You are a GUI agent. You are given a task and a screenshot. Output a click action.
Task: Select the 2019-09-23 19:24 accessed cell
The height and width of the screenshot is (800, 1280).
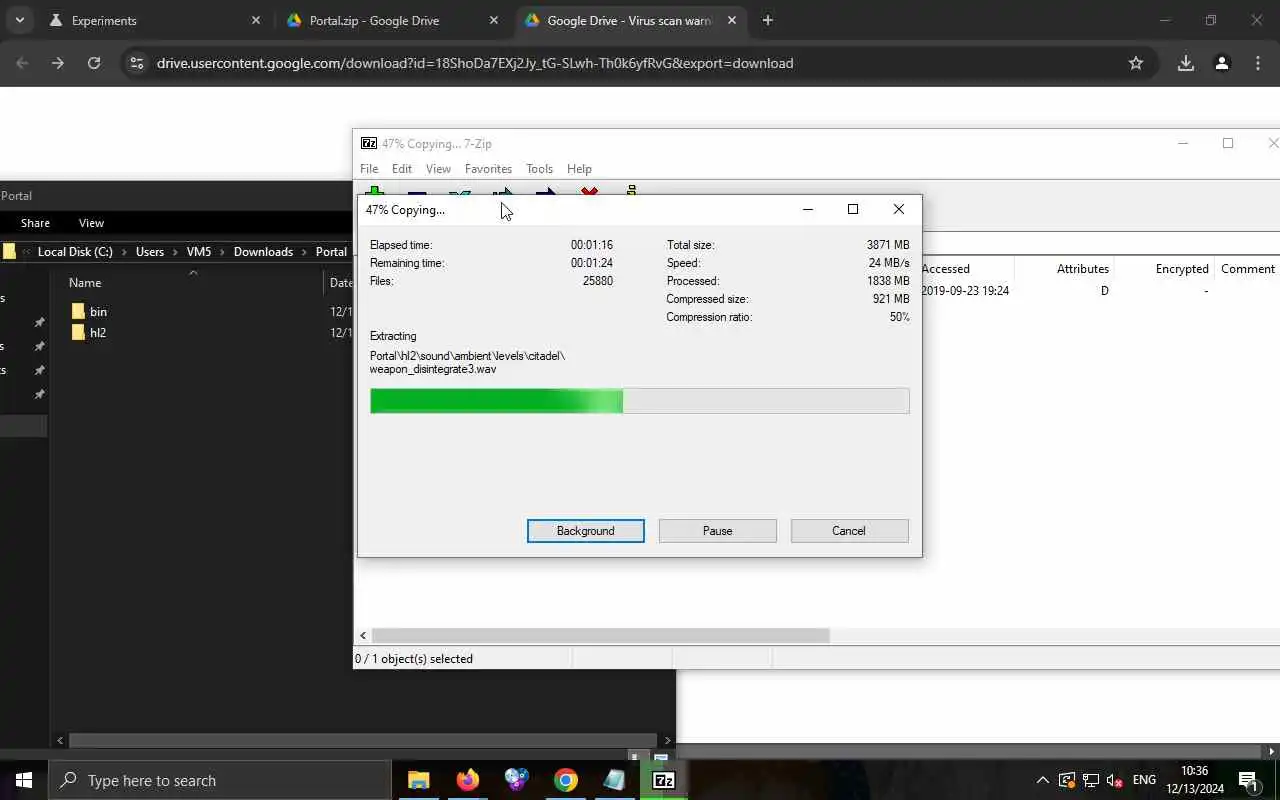click(x=965, y=291)
